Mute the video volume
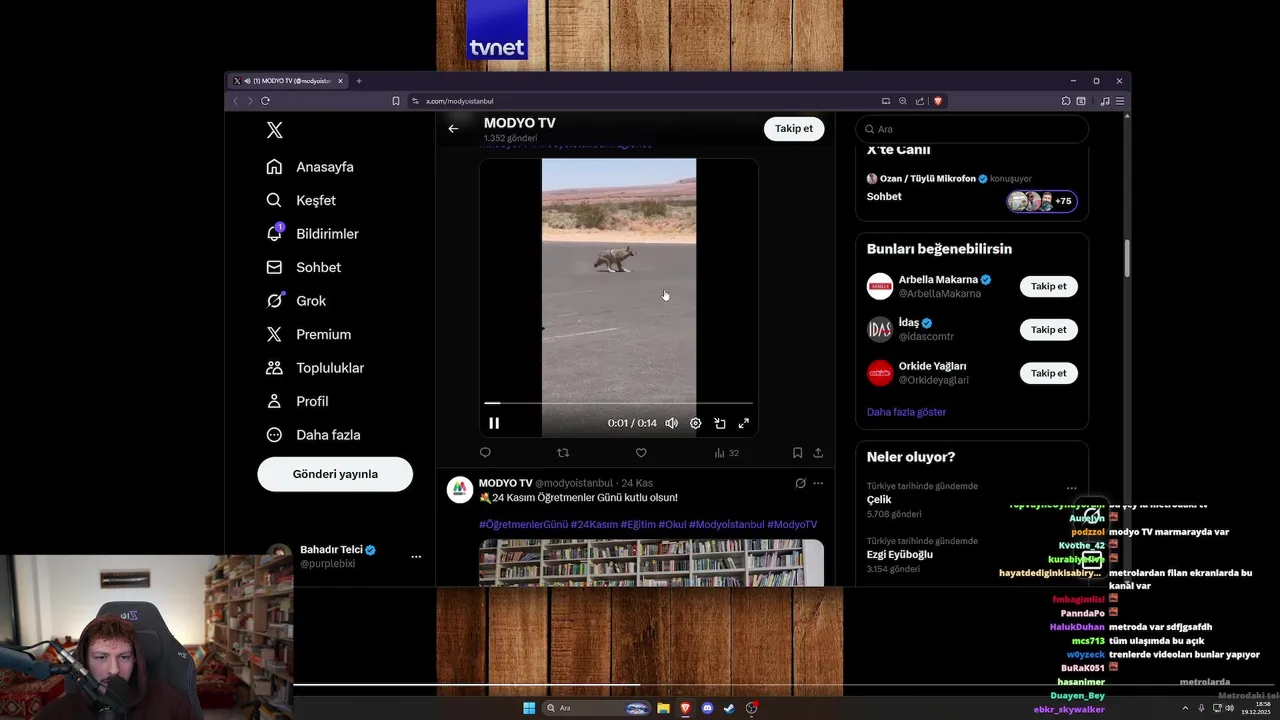This screenshot has height=720, width=1280. [672, 423]
